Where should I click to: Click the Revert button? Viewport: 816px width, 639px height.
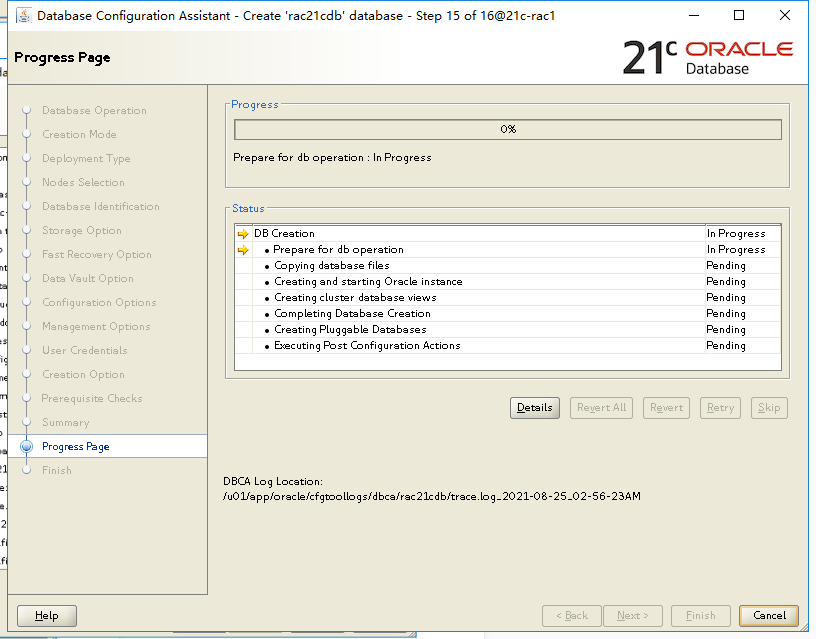666,407
